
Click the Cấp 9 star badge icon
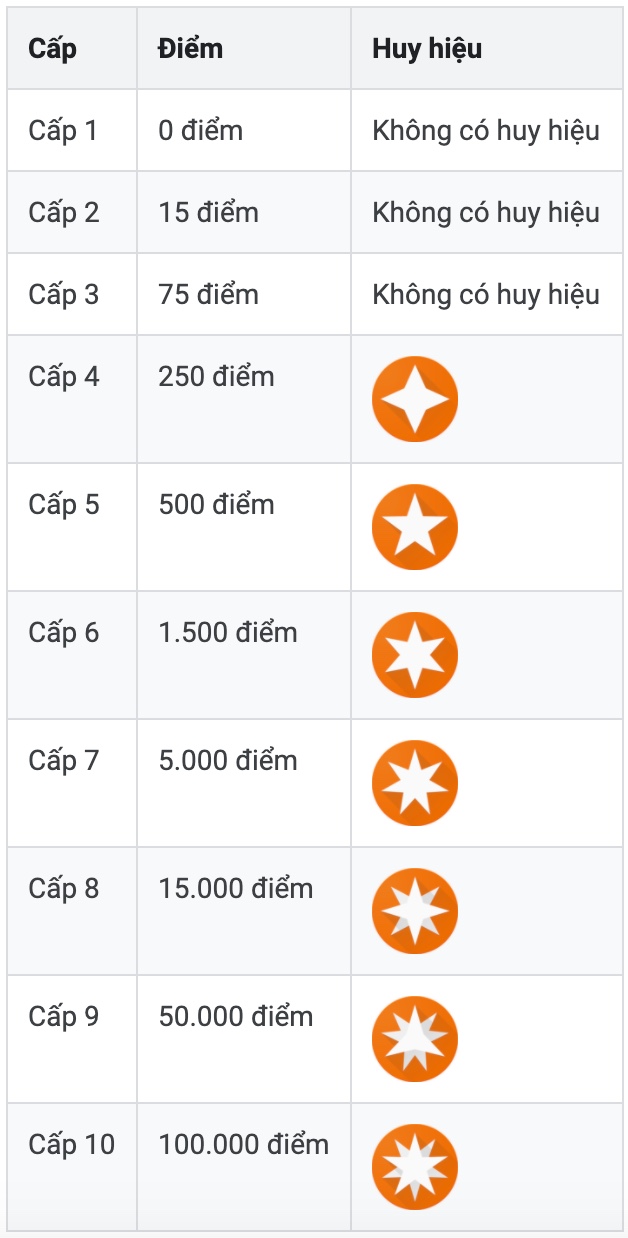[415, 1039]
